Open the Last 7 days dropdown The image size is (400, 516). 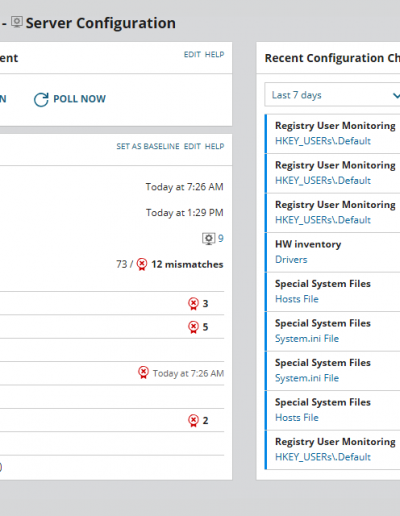tap(332, 95)
